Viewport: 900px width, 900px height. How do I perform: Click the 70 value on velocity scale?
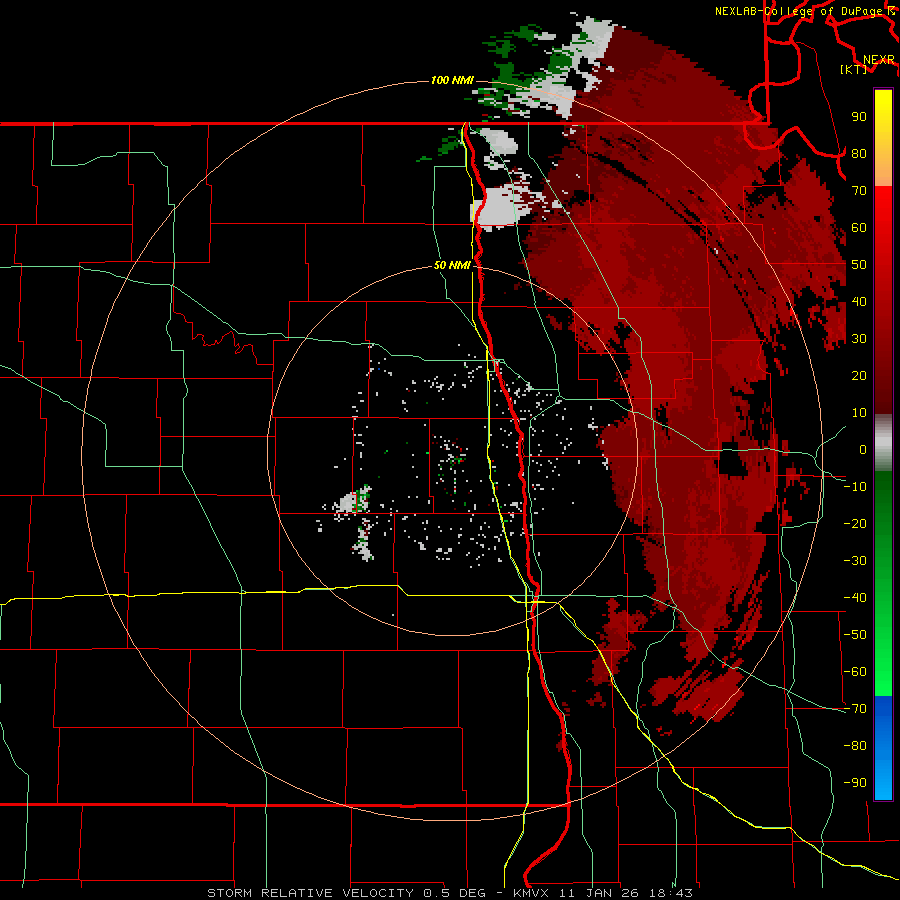[x=859, y=191]
